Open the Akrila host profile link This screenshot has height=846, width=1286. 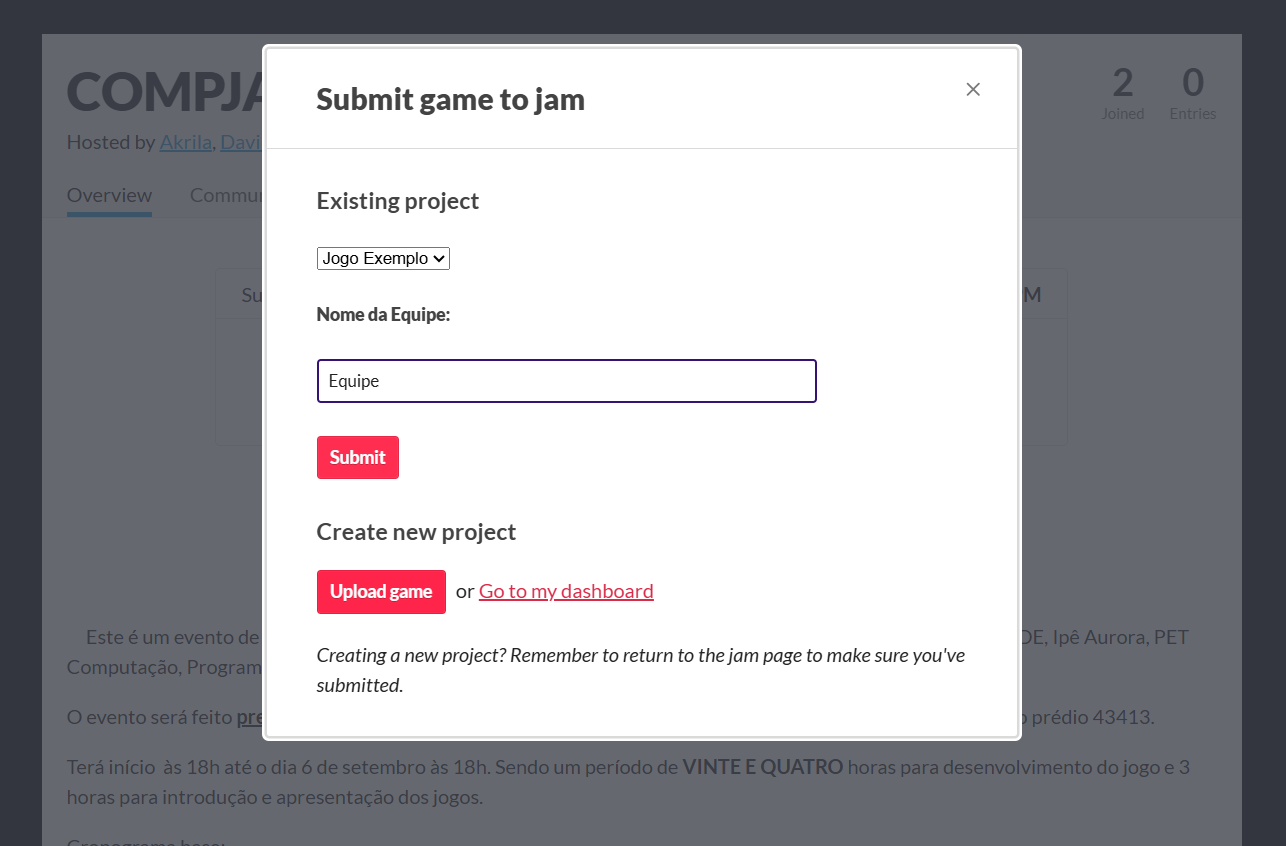tap(185, 142)
